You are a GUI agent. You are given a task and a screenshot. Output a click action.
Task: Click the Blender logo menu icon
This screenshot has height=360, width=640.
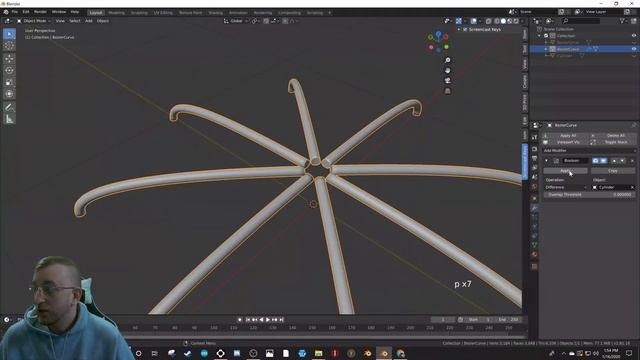(x=6, y=12)
